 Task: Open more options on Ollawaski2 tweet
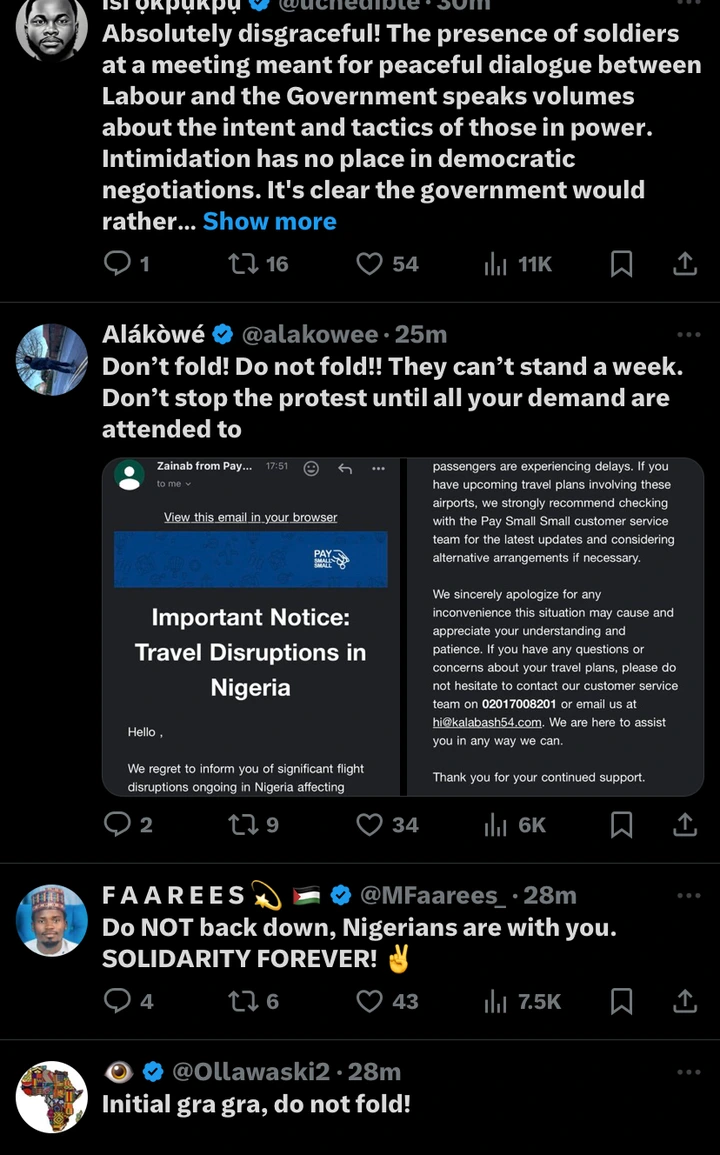point(688,1072)
